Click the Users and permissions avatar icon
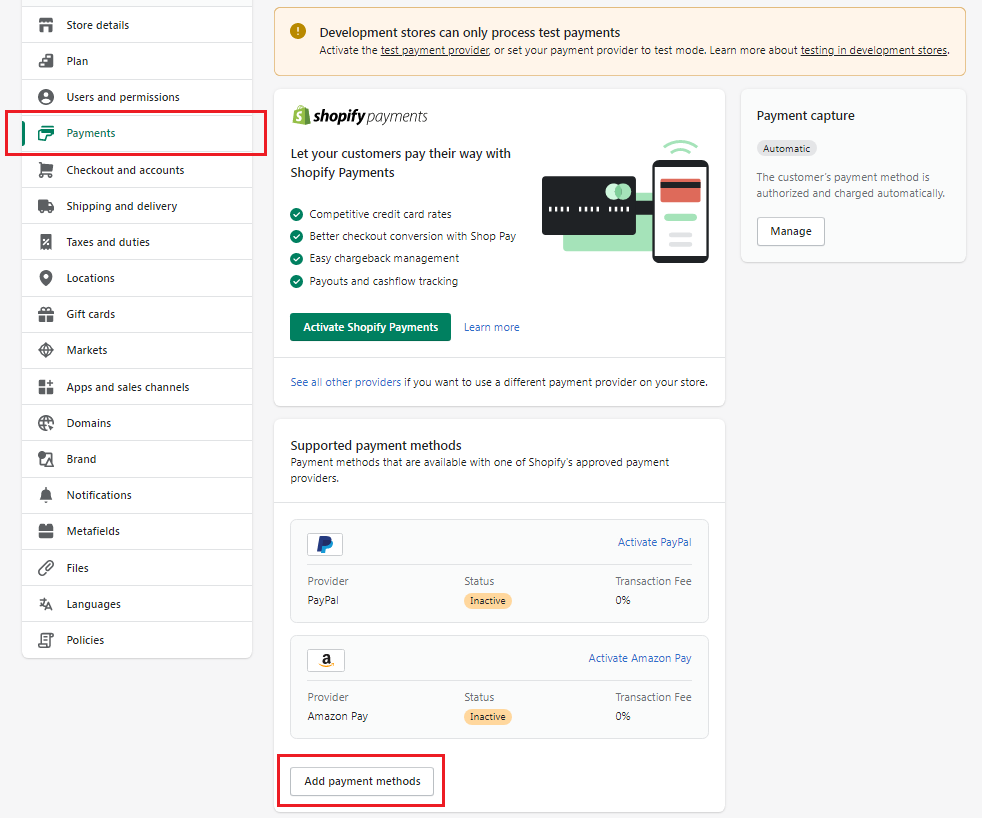This screenshot has height=823, width=987. [46, 97]
